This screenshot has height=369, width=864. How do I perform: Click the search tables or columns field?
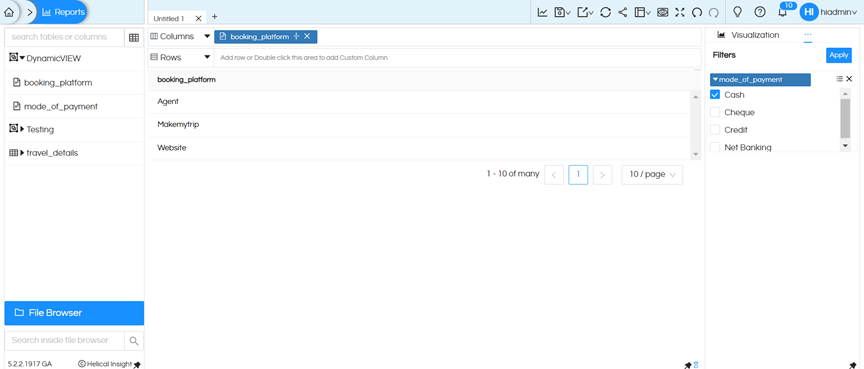pyautogui.click(x=64, y=37)
